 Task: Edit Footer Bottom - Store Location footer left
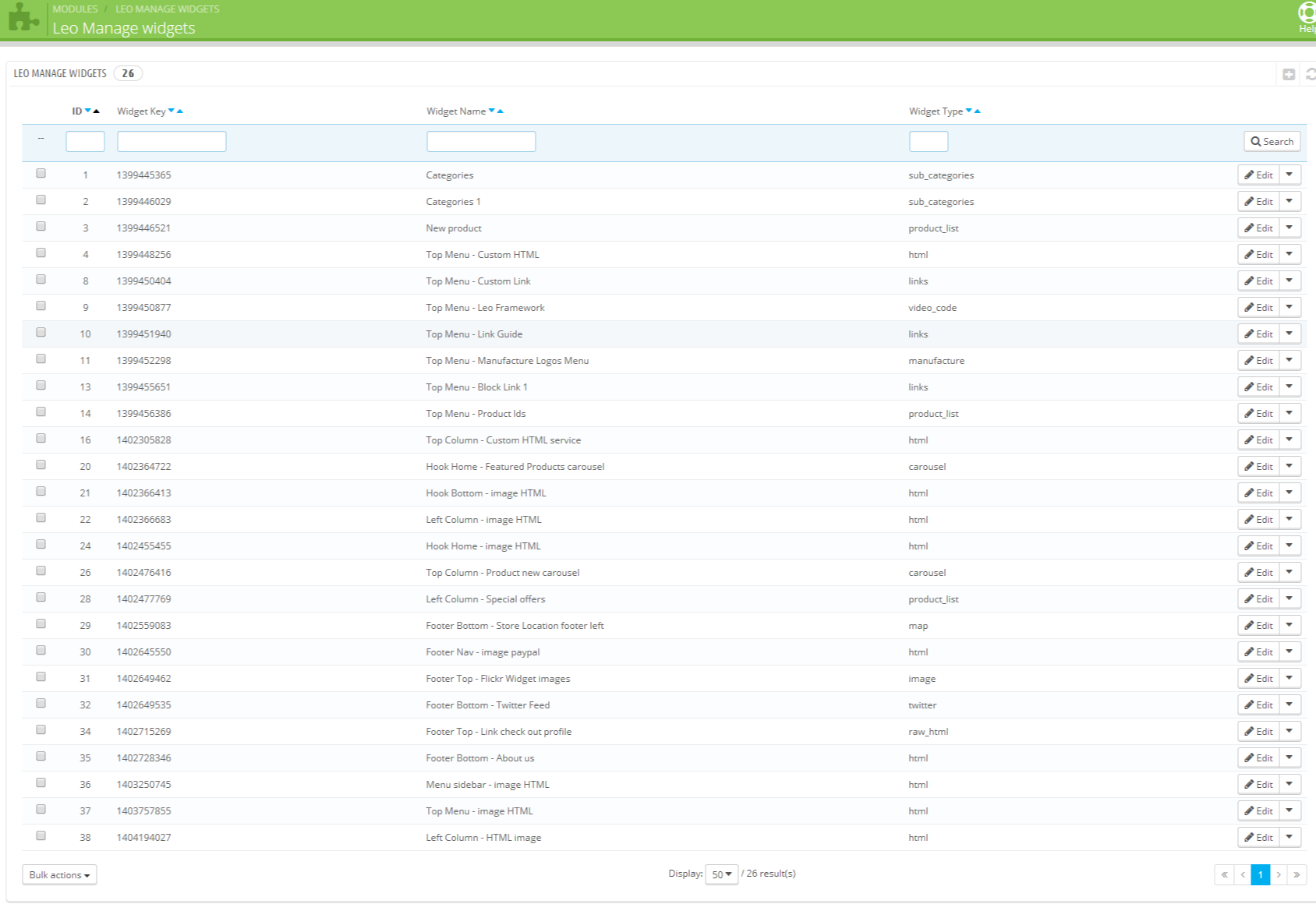1258,625
